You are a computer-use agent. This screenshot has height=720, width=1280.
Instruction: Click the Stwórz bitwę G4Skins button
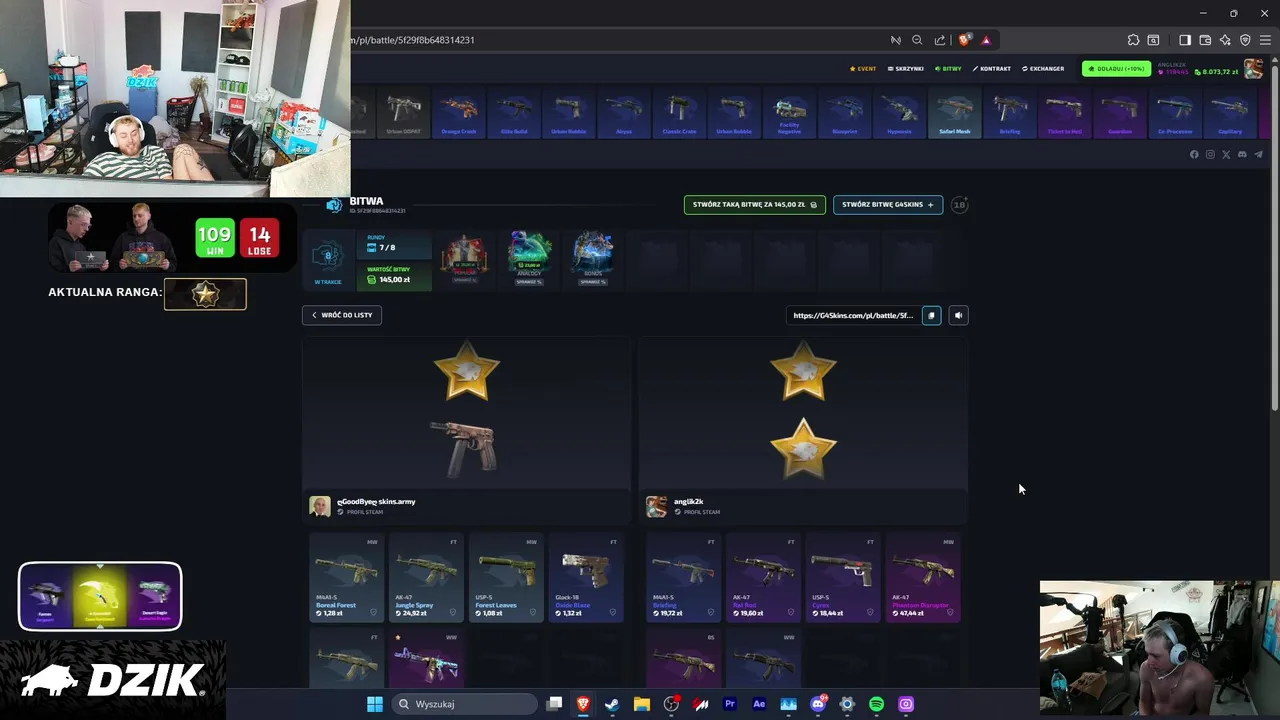888,205
